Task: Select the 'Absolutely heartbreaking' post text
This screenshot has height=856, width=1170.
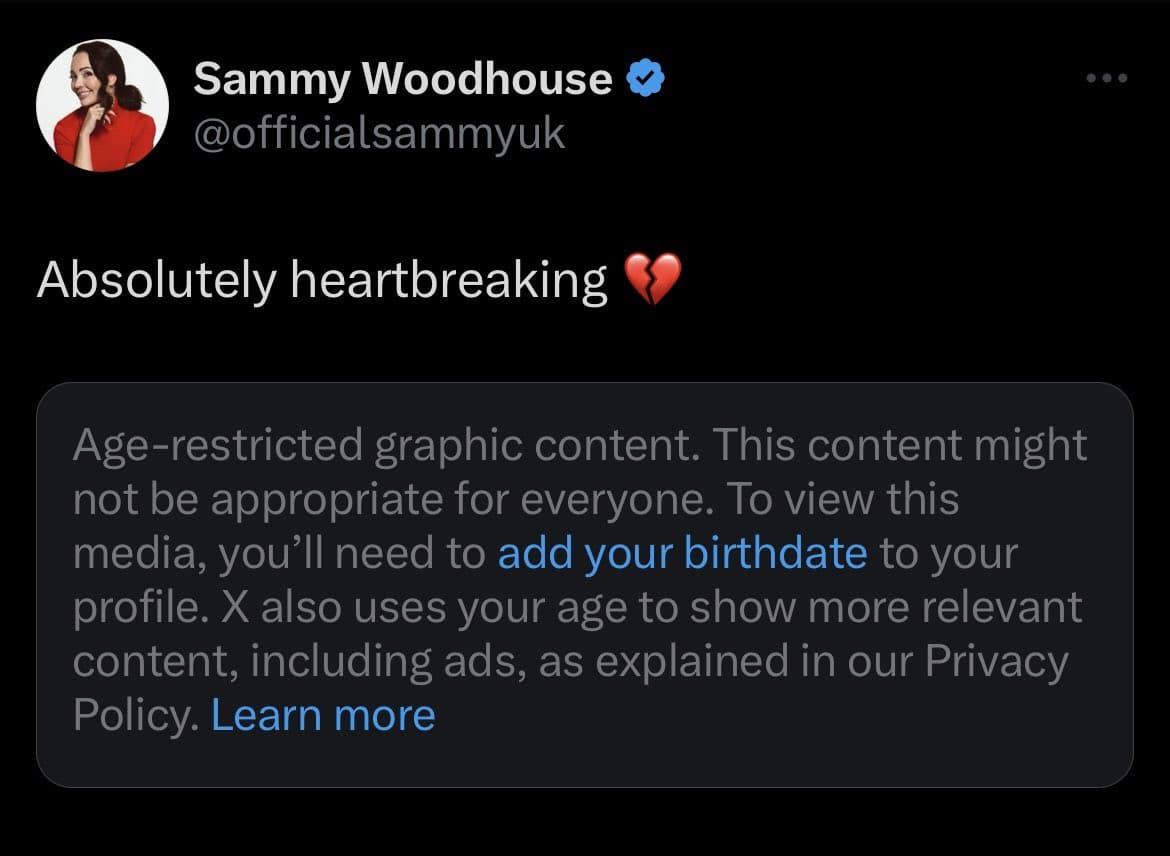Action: click(x=322, y=281)
